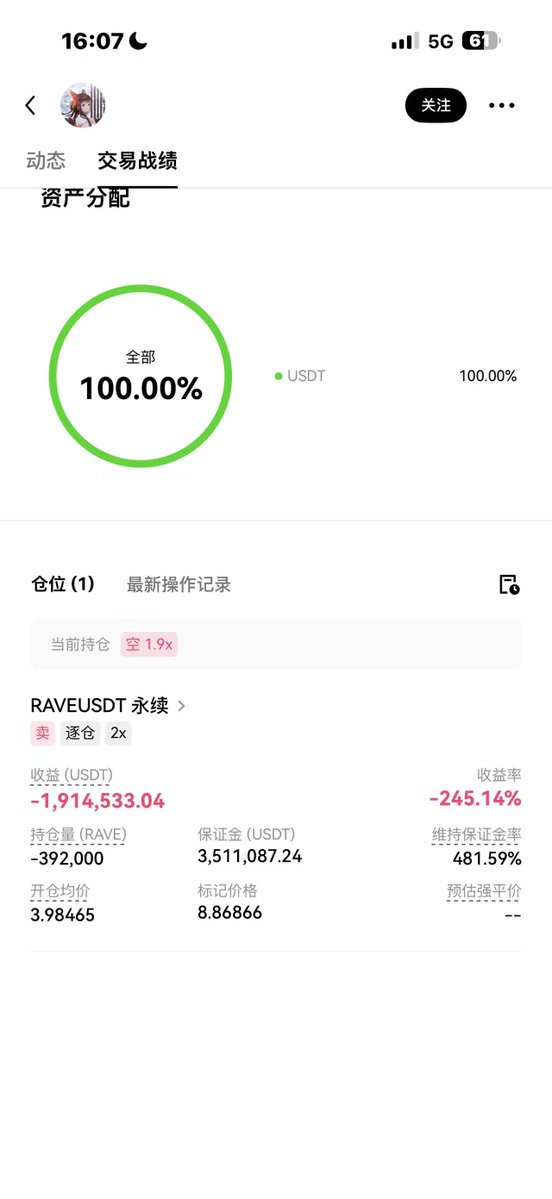Tap the back arrow icon

click(x=31, y=106)
